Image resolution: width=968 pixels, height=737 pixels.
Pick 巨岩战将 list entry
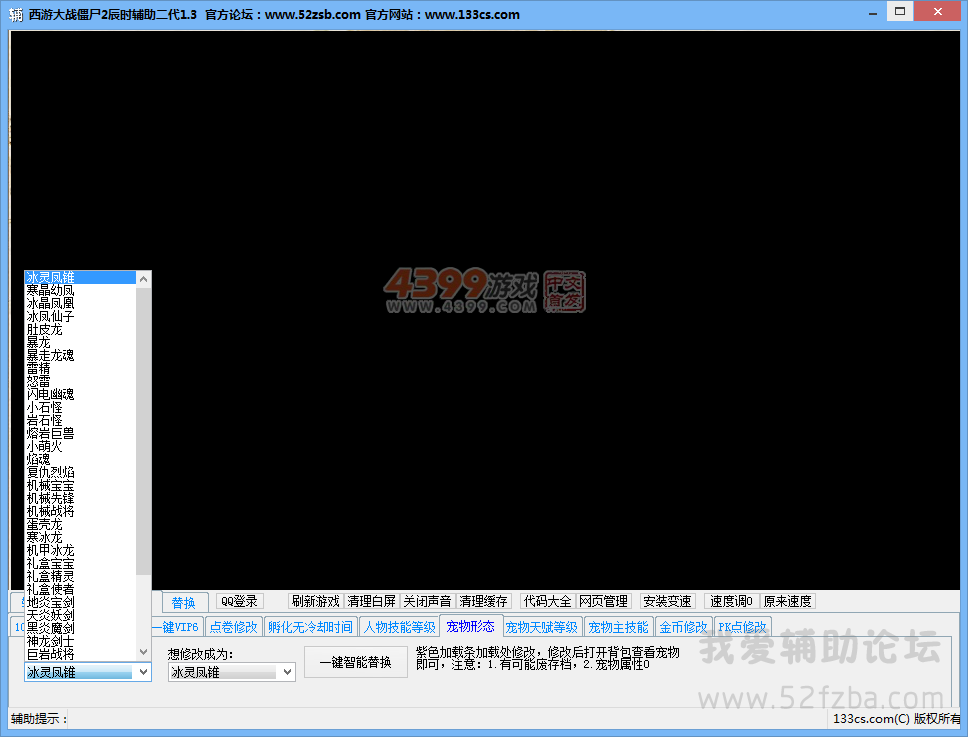click(x=80, y=654)
